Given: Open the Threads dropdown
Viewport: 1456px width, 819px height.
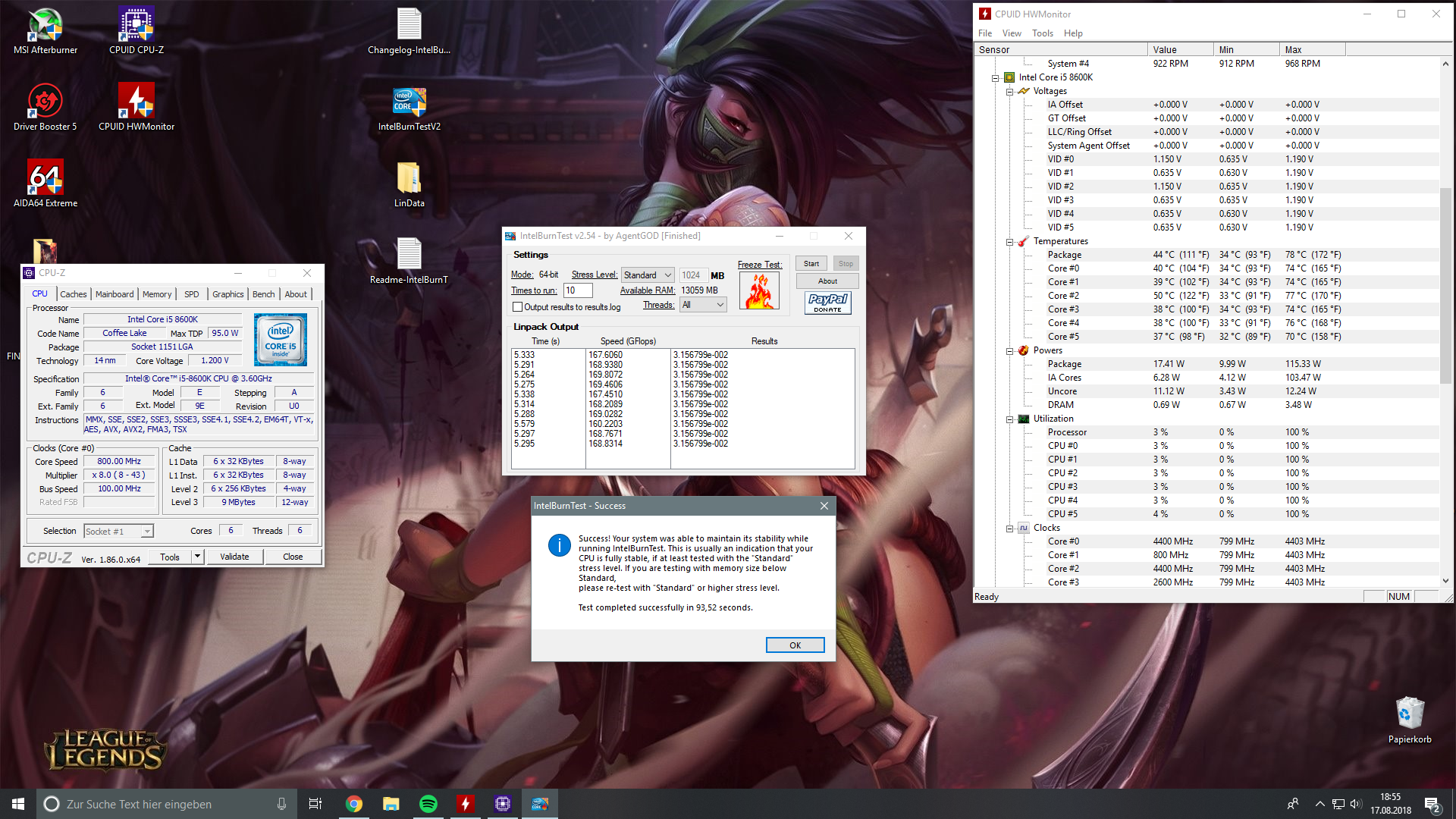Looking at the screenshot, I should click(704, 305).
